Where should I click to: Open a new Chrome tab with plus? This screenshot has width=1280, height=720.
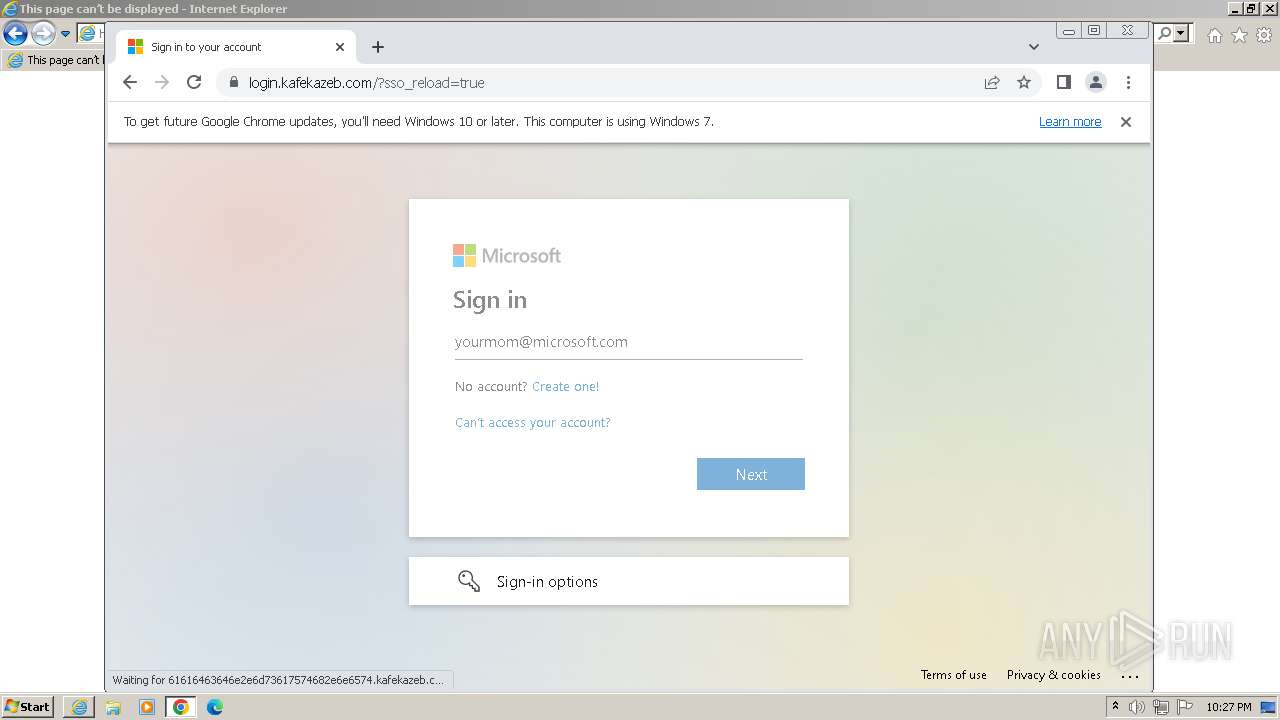(x=378, y=47)
